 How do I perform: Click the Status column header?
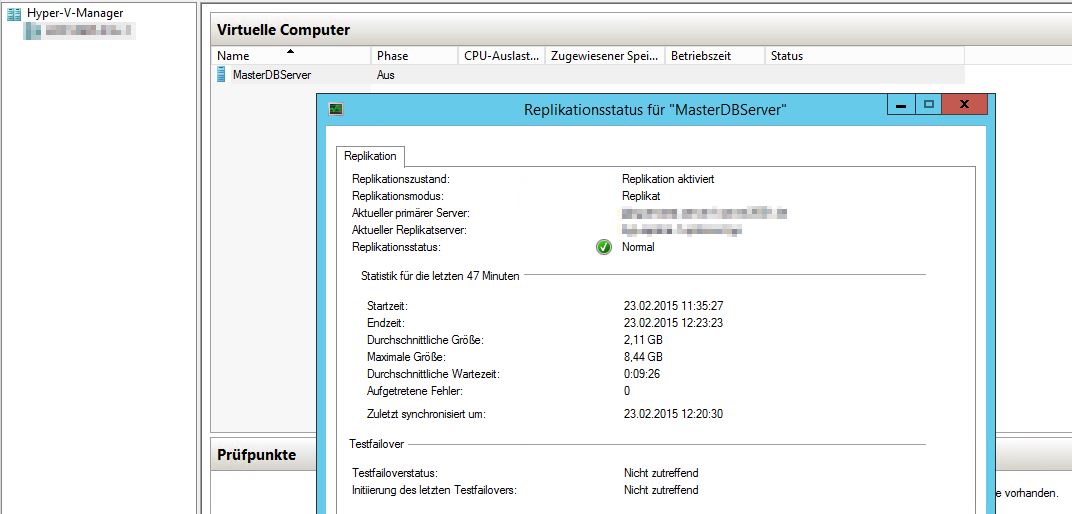click(787, 56)
